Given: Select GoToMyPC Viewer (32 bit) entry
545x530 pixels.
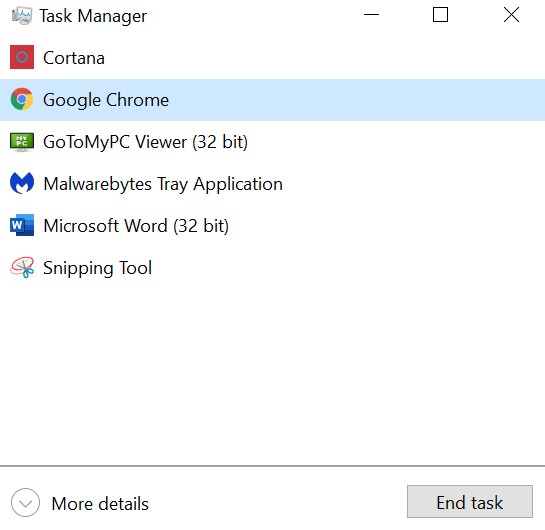Looking at the screenshot, I should [x=272, y=142].
